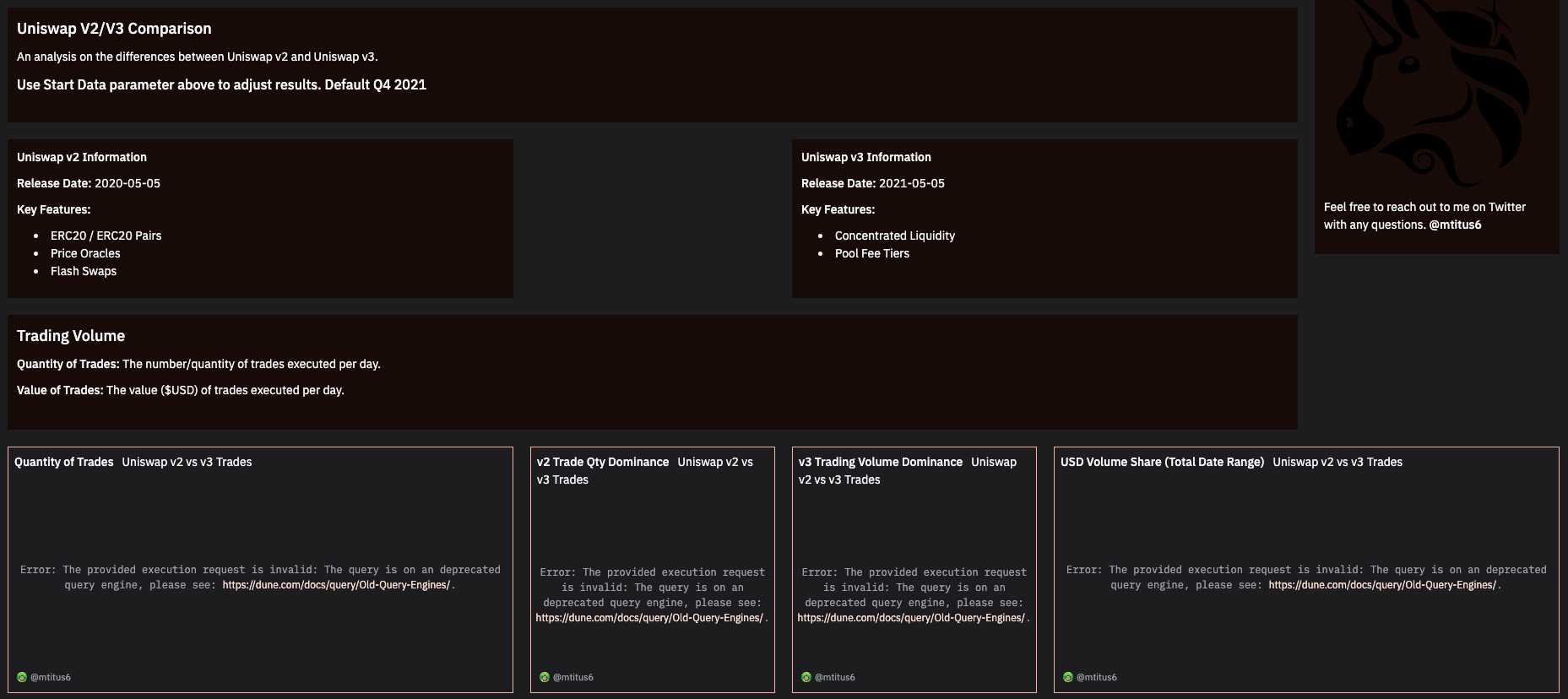
Task: Click the Quantity of Trades chart title
Action: pyautogui.click(x=64, y=462)
